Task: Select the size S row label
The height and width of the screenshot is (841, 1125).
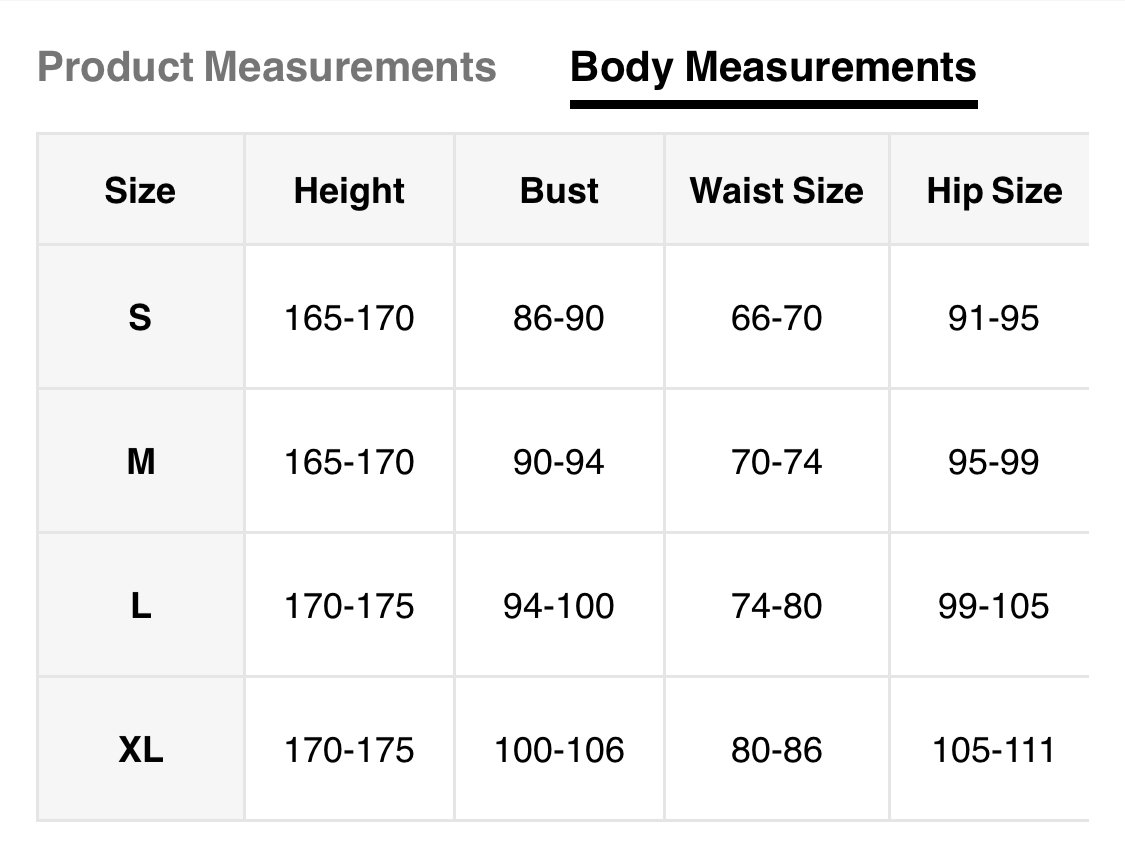Action: coord(140,318)
